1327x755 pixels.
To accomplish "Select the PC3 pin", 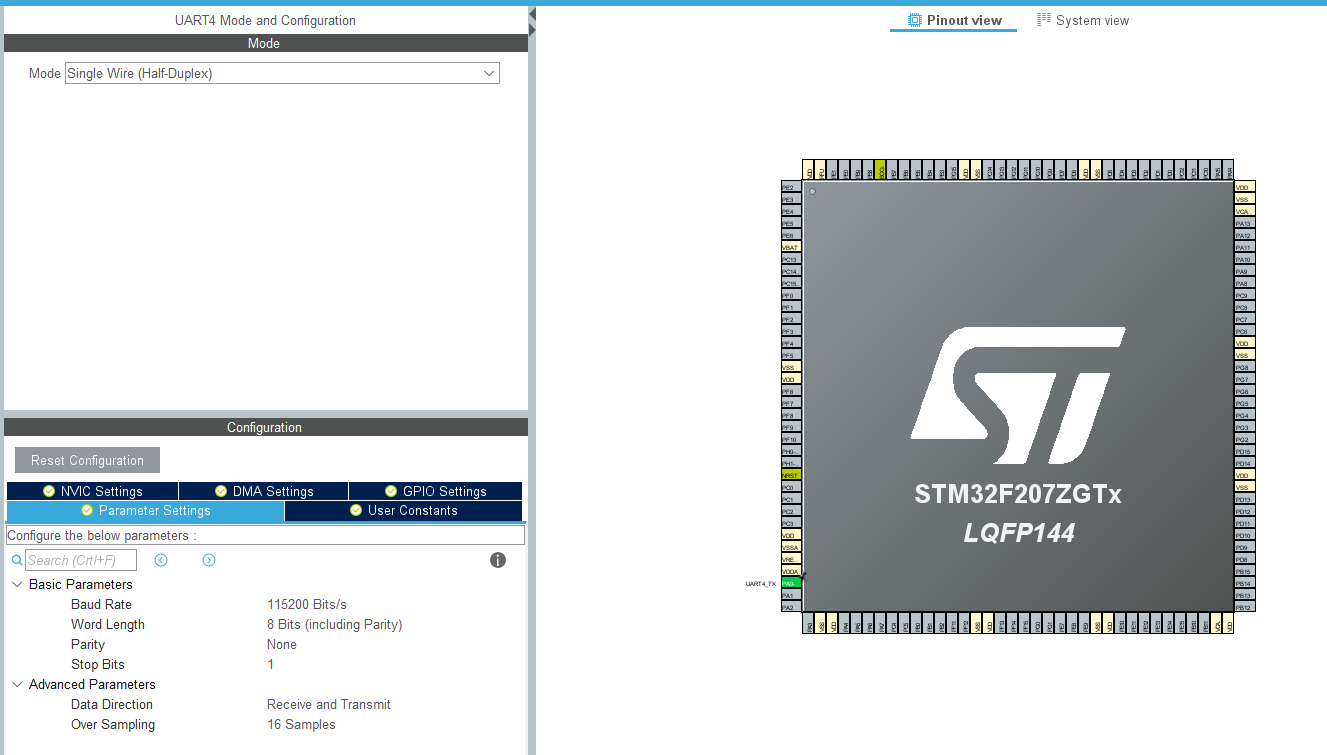I will [791, 523].
